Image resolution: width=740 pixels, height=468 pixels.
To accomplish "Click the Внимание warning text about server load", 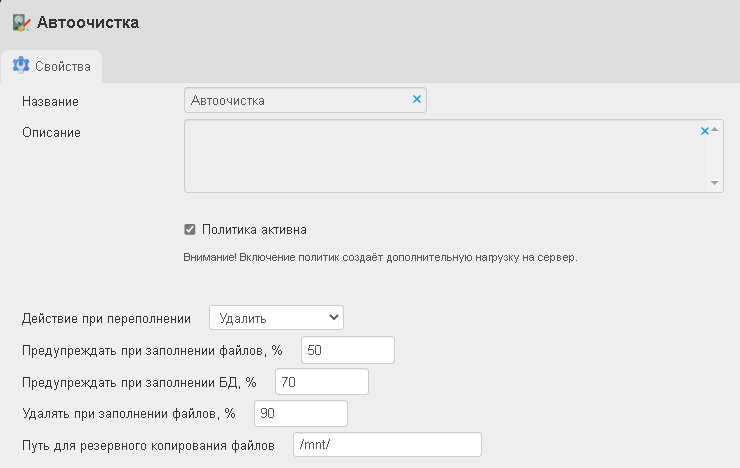I will pyautogui.click(x=381, y=257).
